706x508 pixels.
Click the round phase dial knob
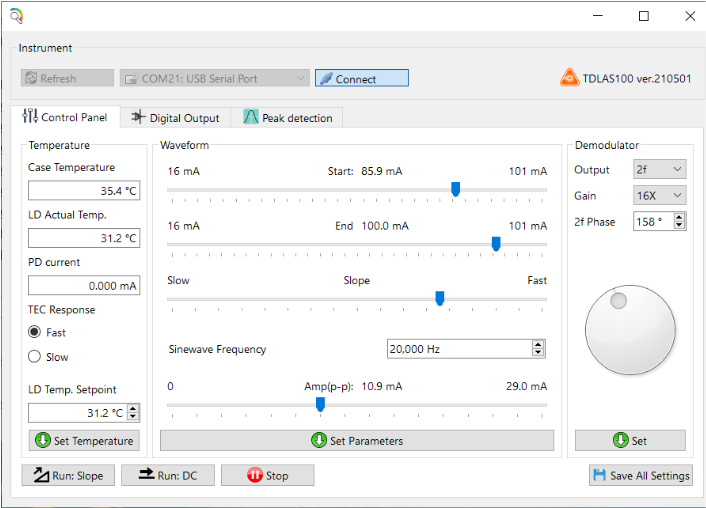click(630, 334)
